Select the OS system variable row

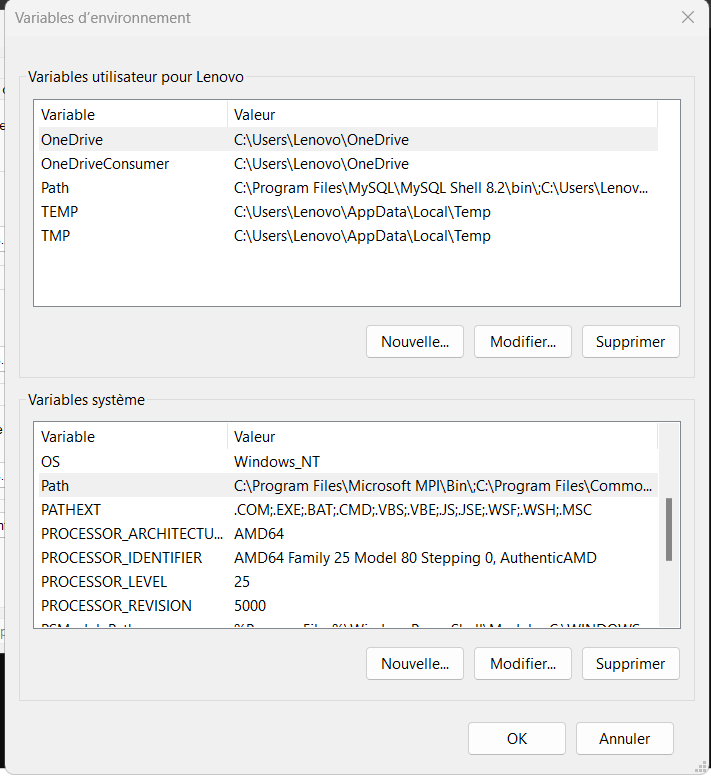point(50,462)
